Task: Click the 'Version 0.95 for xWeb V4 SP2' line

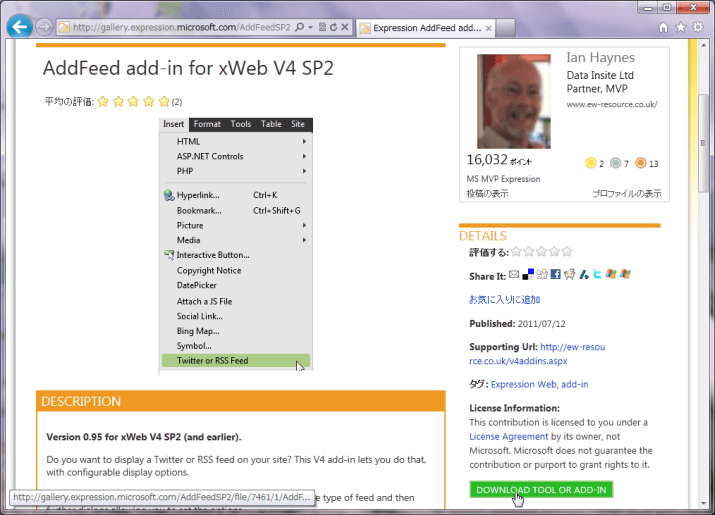Action: 144,437
